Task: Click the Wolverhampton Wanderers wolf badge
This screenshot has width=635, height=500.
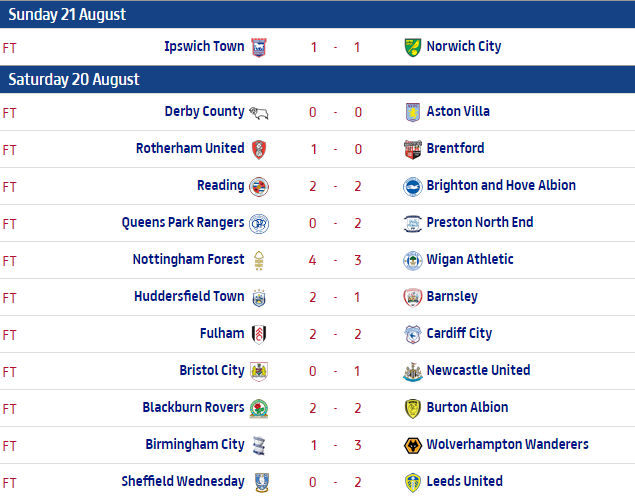Action: click(412, 445)
